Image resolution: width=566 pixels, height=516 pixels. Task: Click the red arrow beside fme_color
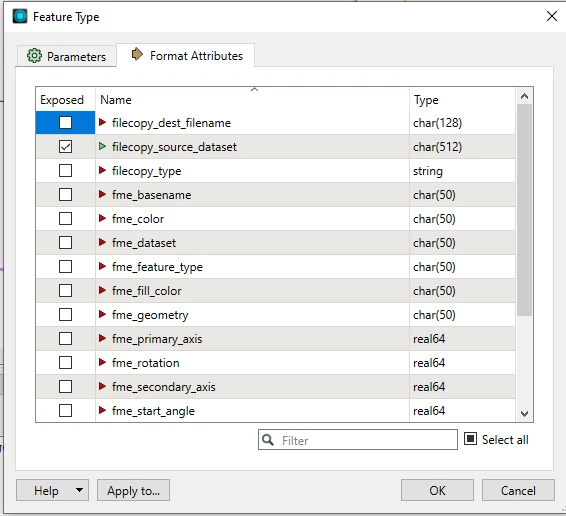pyautogui.click(x=102, y=218)
